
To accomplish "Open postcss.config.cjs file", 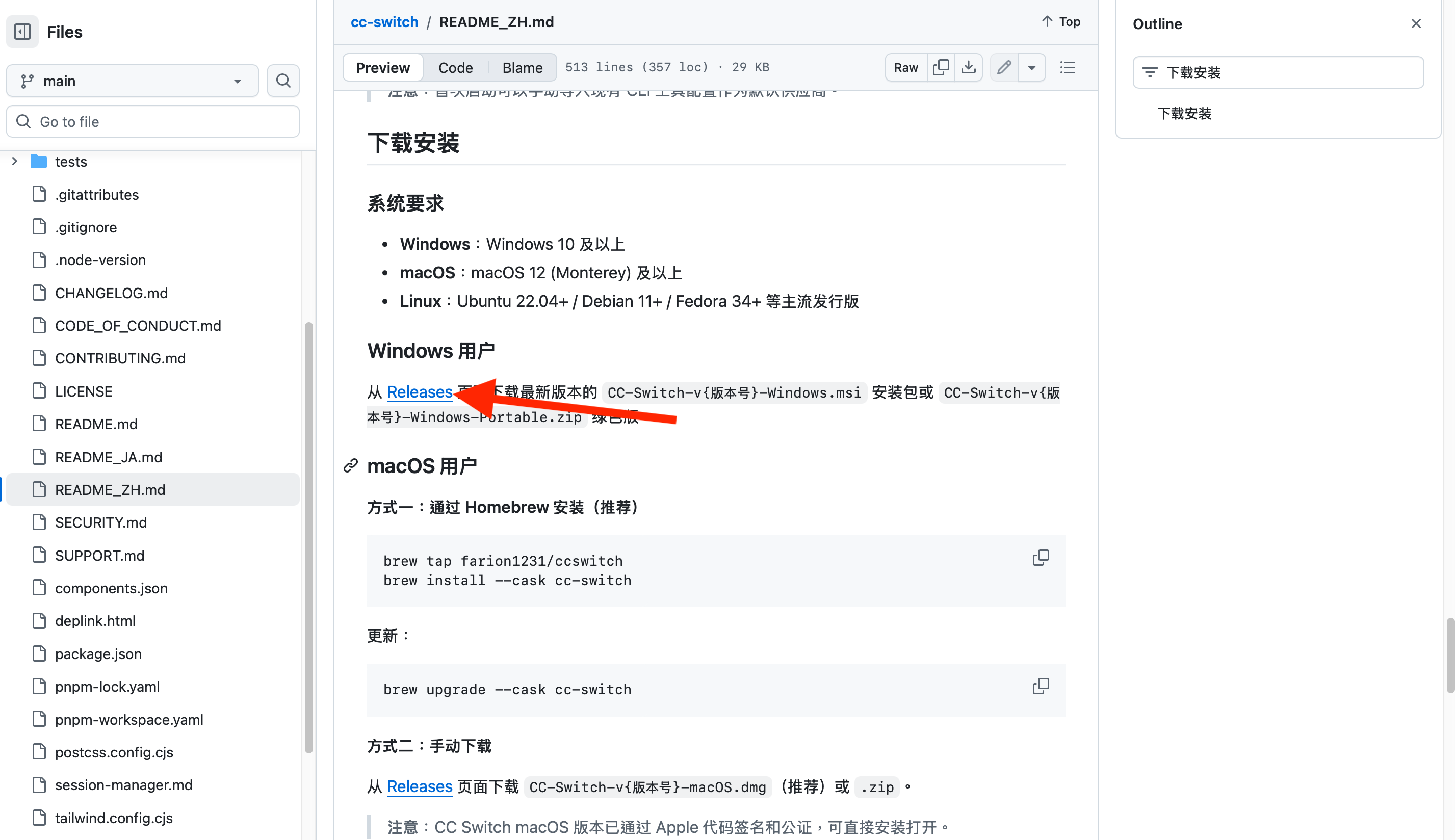I will tap(114, 753).
